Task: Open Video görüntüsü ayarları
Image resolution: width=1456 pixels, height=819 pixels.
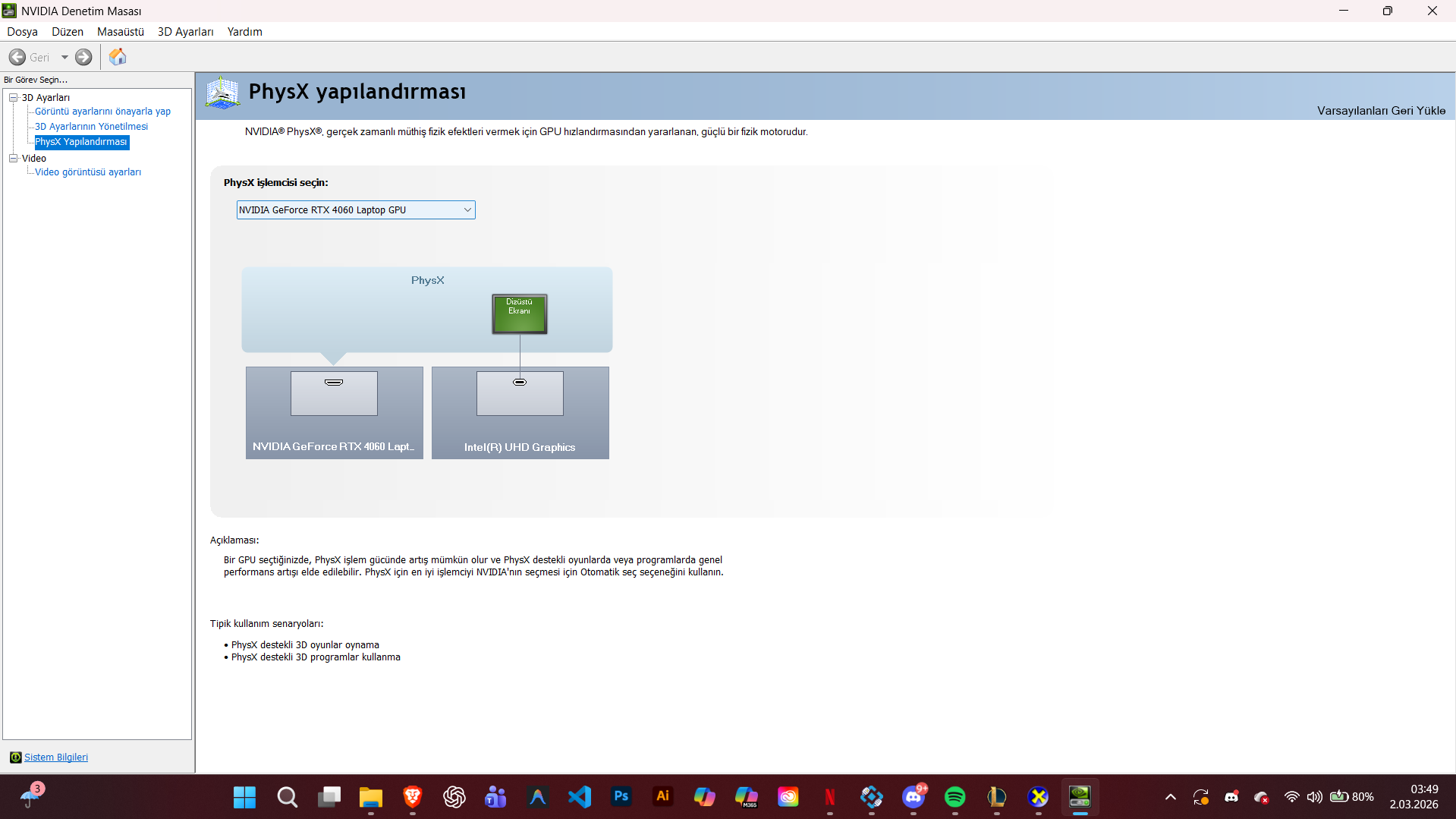Action: pyautogui.click(x=88, y=172)
